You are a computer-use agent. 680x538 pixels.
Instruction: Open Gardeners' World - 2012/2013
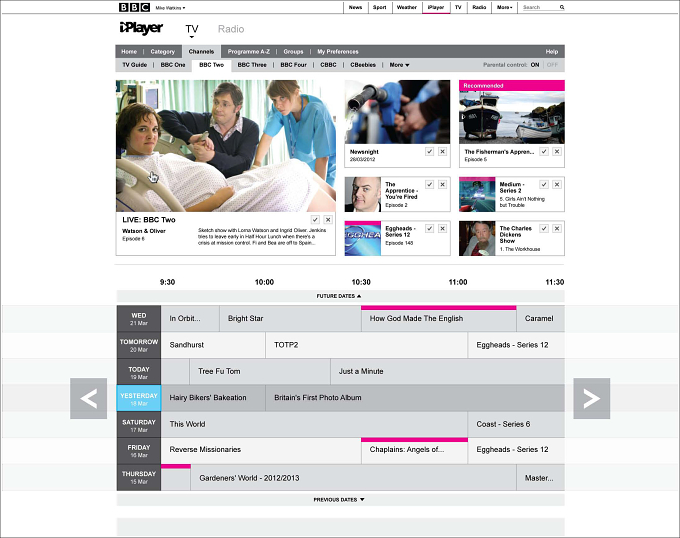pos(353,478)
